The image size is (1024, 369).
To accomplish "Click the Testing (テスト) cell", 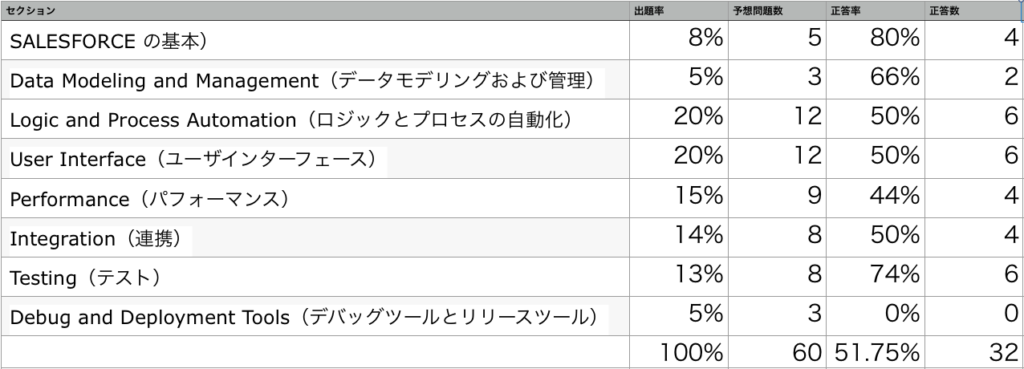I will pos(315,277).
